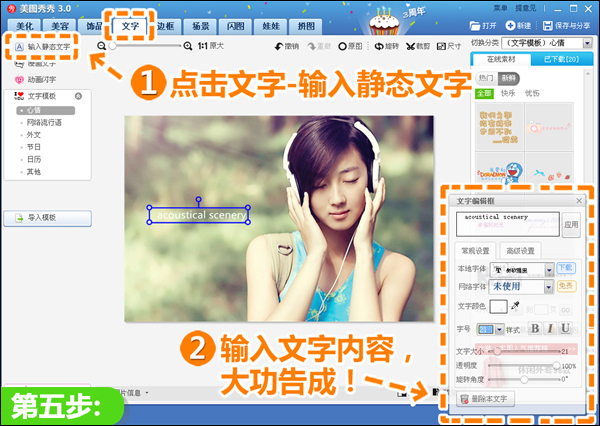This screenshot has width=600, height=426.
Task: Redo with the 重做 arrow icon
Action: (x=319, y=46)
